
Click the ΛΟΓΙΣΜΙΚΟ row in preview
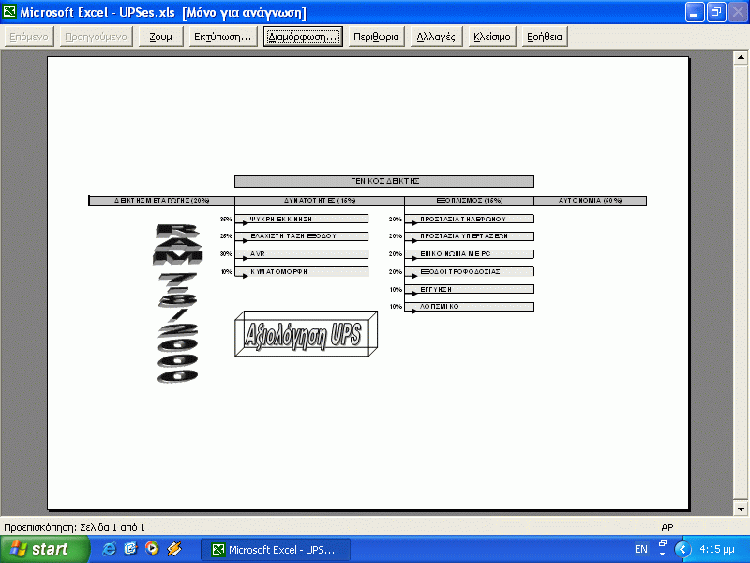(469, 307)
